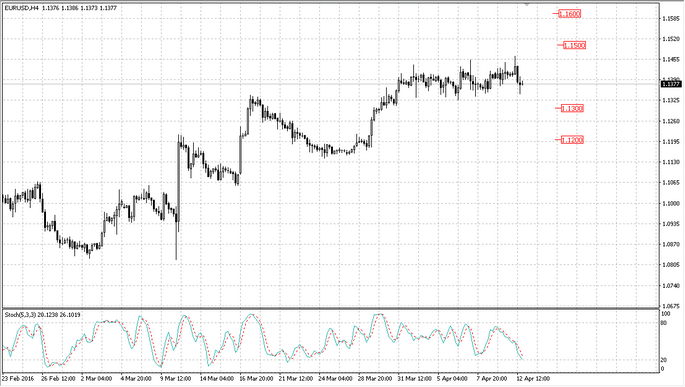The image size is (685, 387).
Task: Click the 1.1000 value on price scale
Action: click(671, 203)
